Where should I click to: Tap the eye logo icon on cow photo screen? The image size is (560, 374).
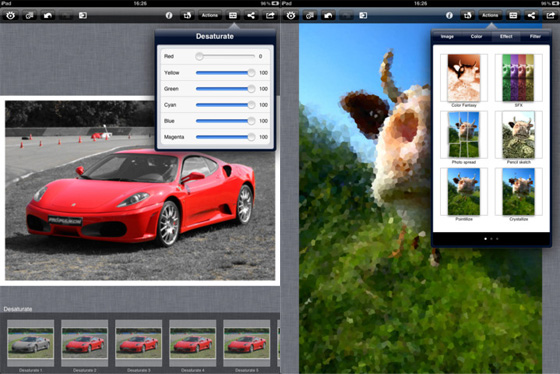pyautogui.click(x=291, y=15)
